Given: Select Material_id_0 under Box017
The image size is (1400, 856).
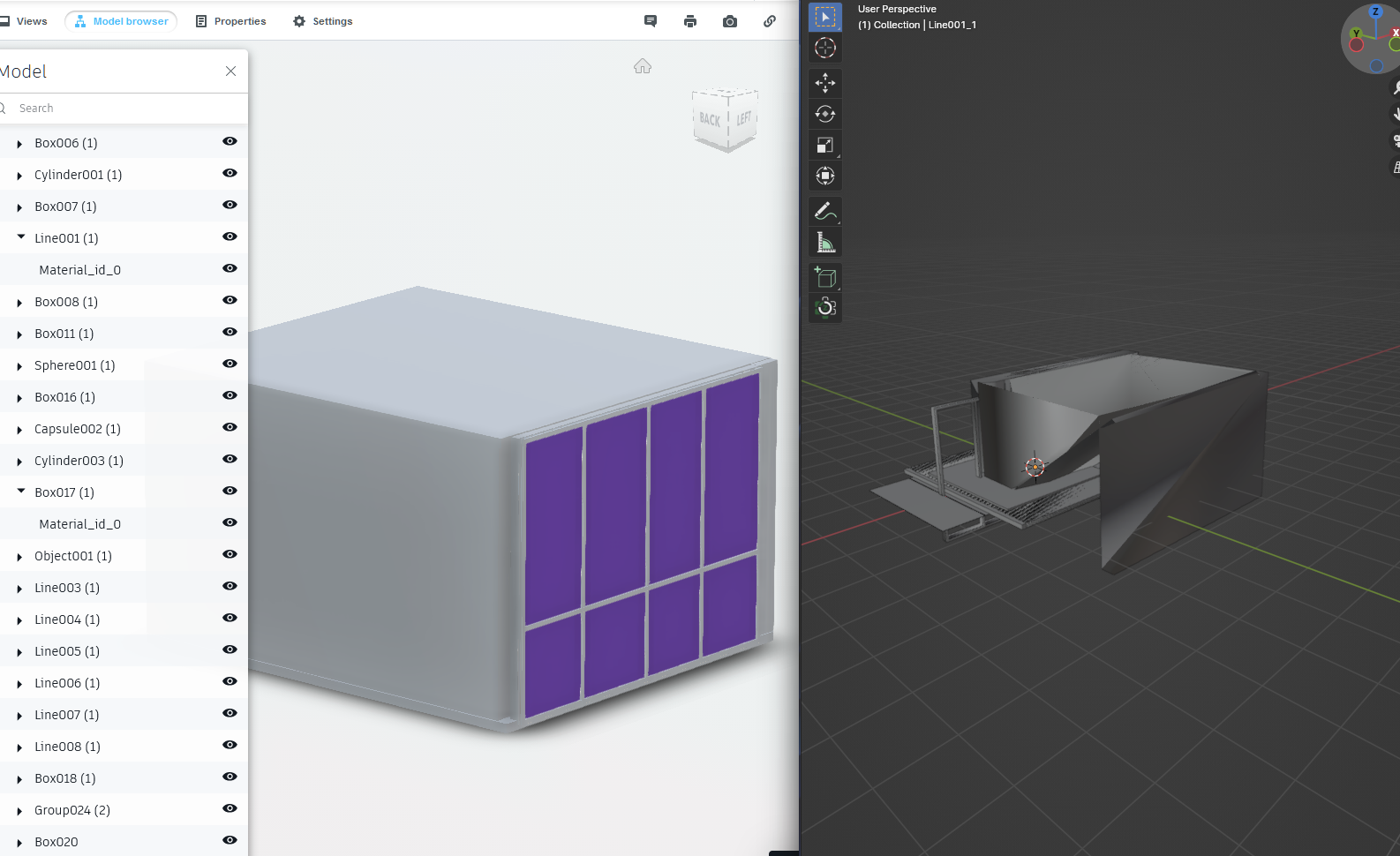Looking at the screenshot, I should point(79,524).
